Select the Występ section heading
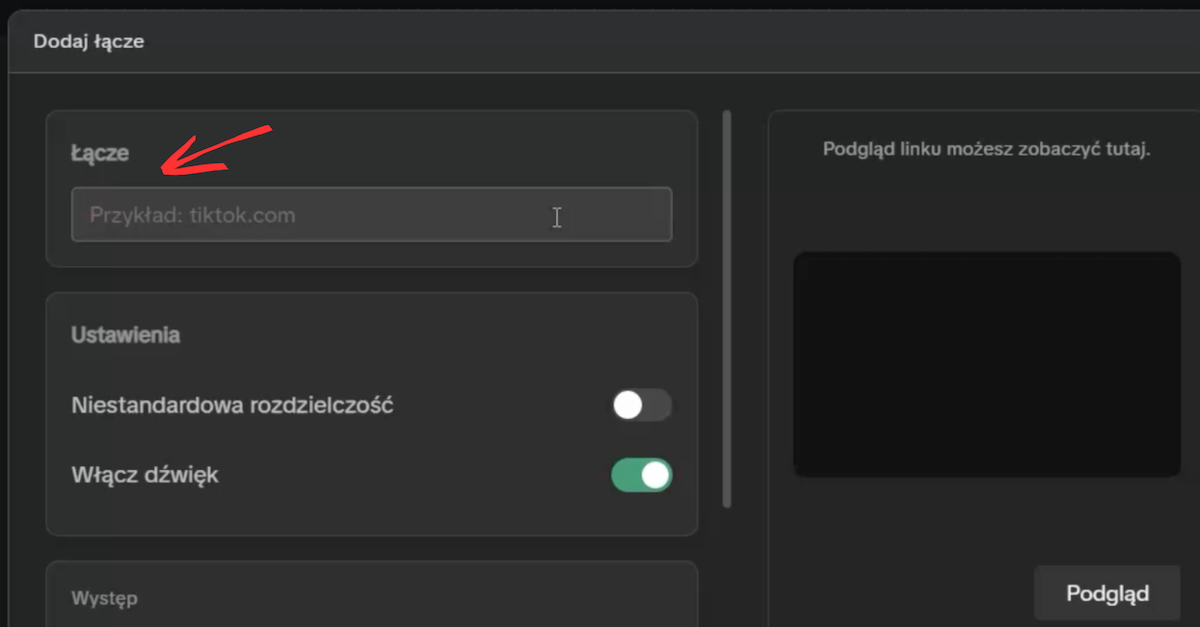The image size is (1200, 627). 104,599
